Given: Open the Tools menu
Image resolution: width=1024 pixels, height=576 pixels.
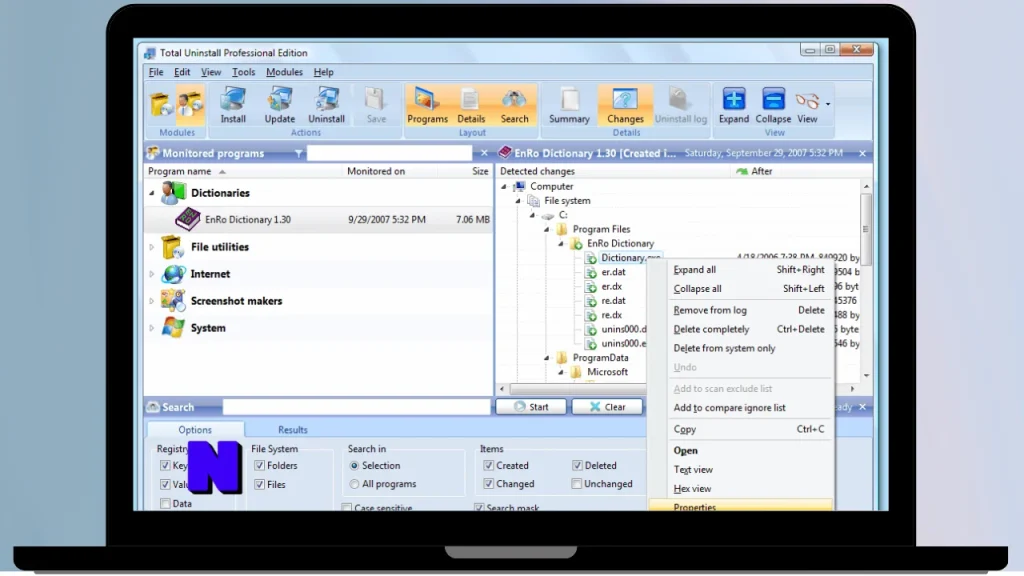Looking at the screenshot, I should [244, 72].
